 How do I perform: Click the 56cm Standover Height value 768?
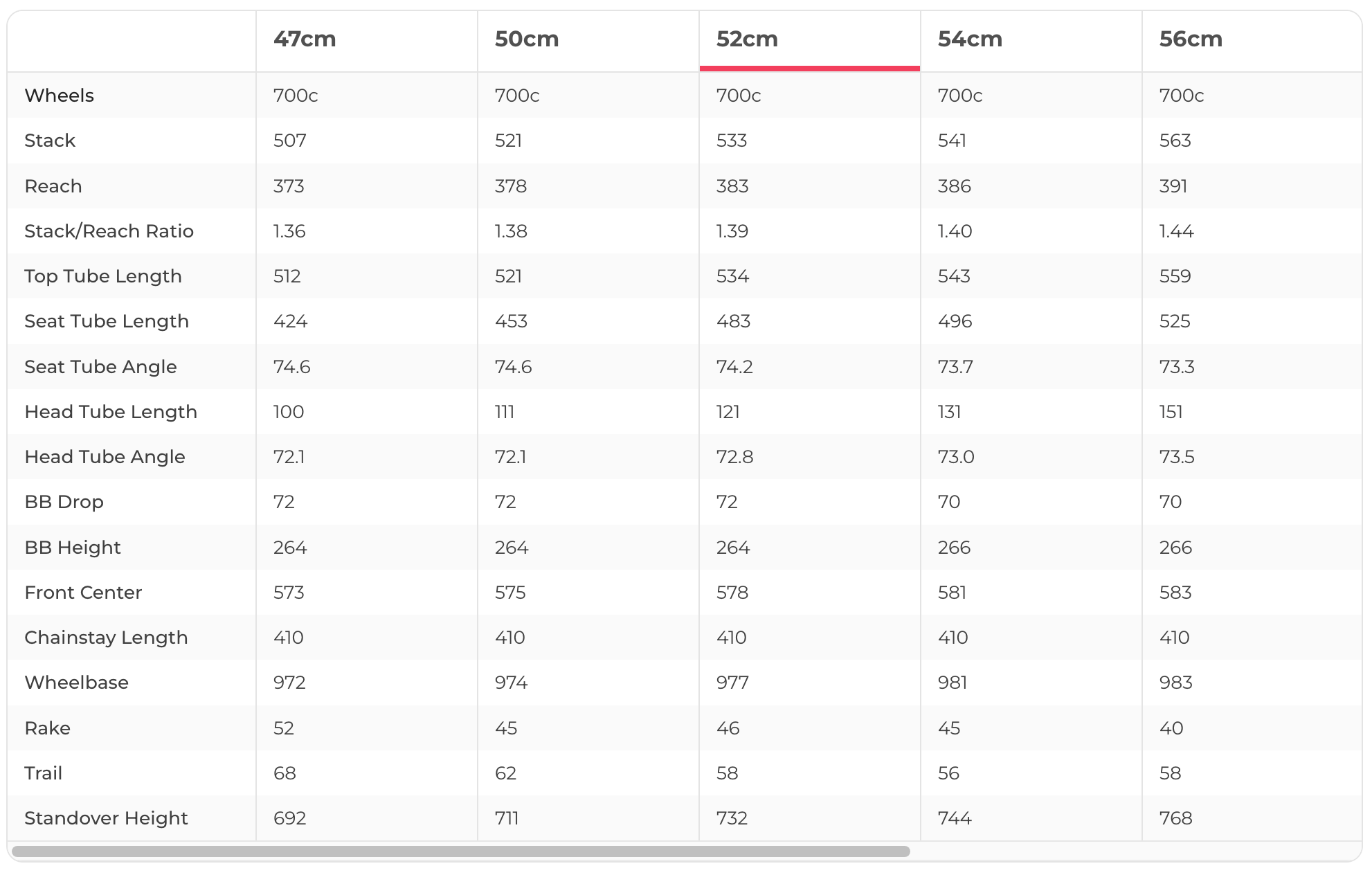point(1175,818)
